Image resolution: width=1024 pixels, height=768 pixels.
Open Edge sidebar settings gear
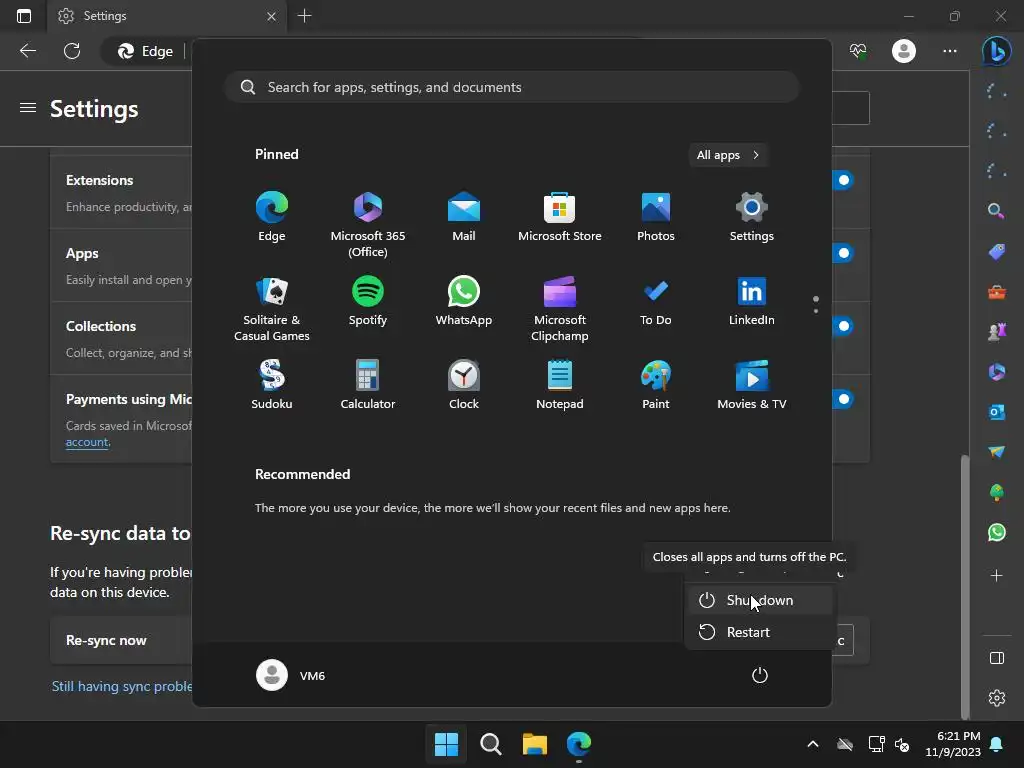(997, 697)
